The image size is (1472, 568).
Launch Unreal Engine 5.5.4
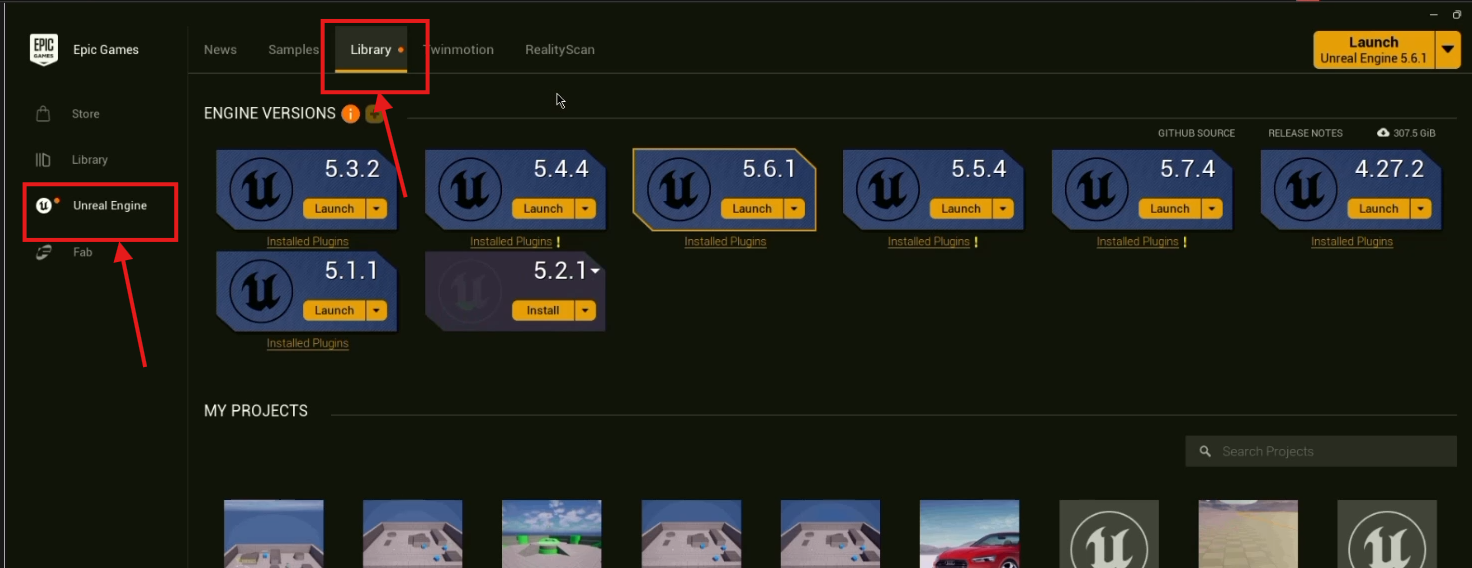[x=961, y=209]
